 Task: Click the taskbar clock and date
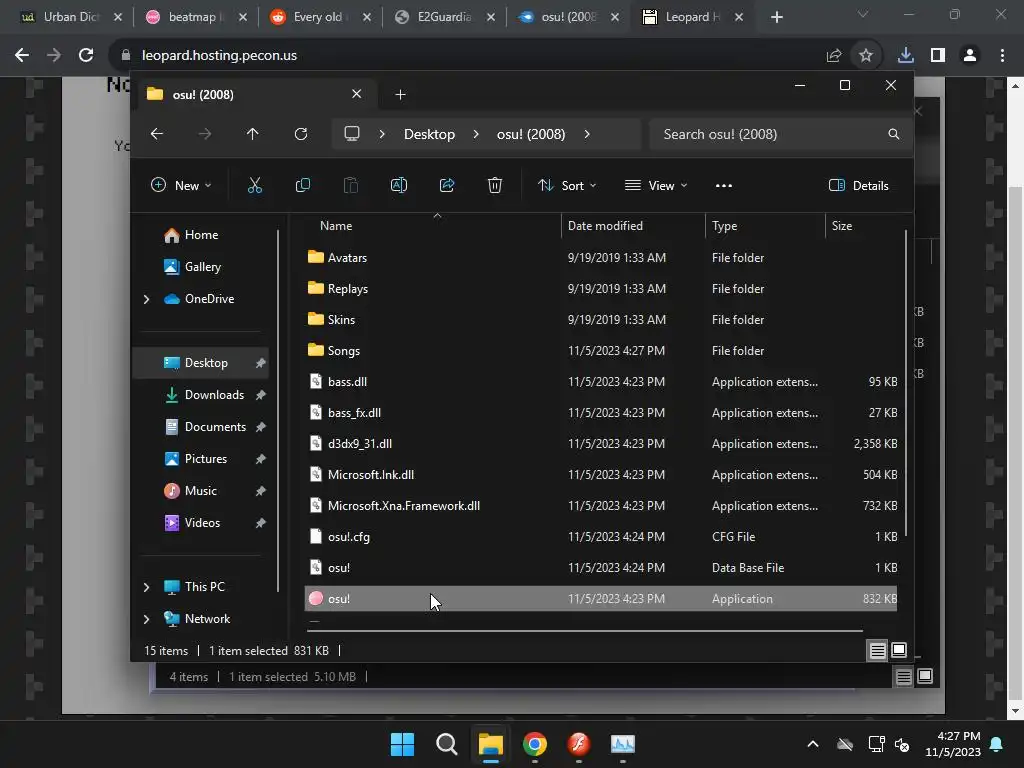953,744
